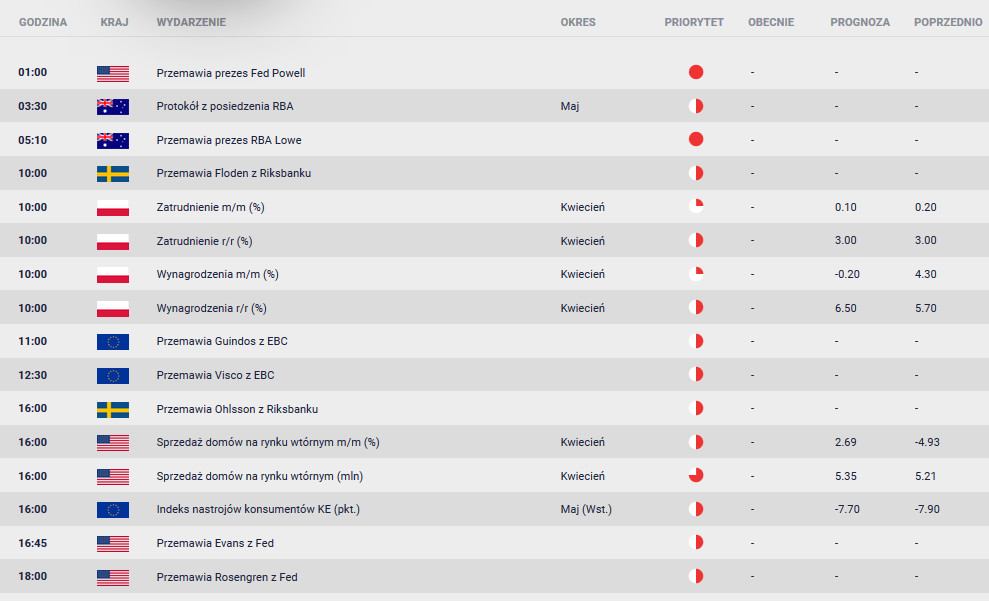The height and width of the screenshot is (601, 989).
Task: Open Sprzedaż domów na rynku wtórnym m/m
Action: point(268,442)
